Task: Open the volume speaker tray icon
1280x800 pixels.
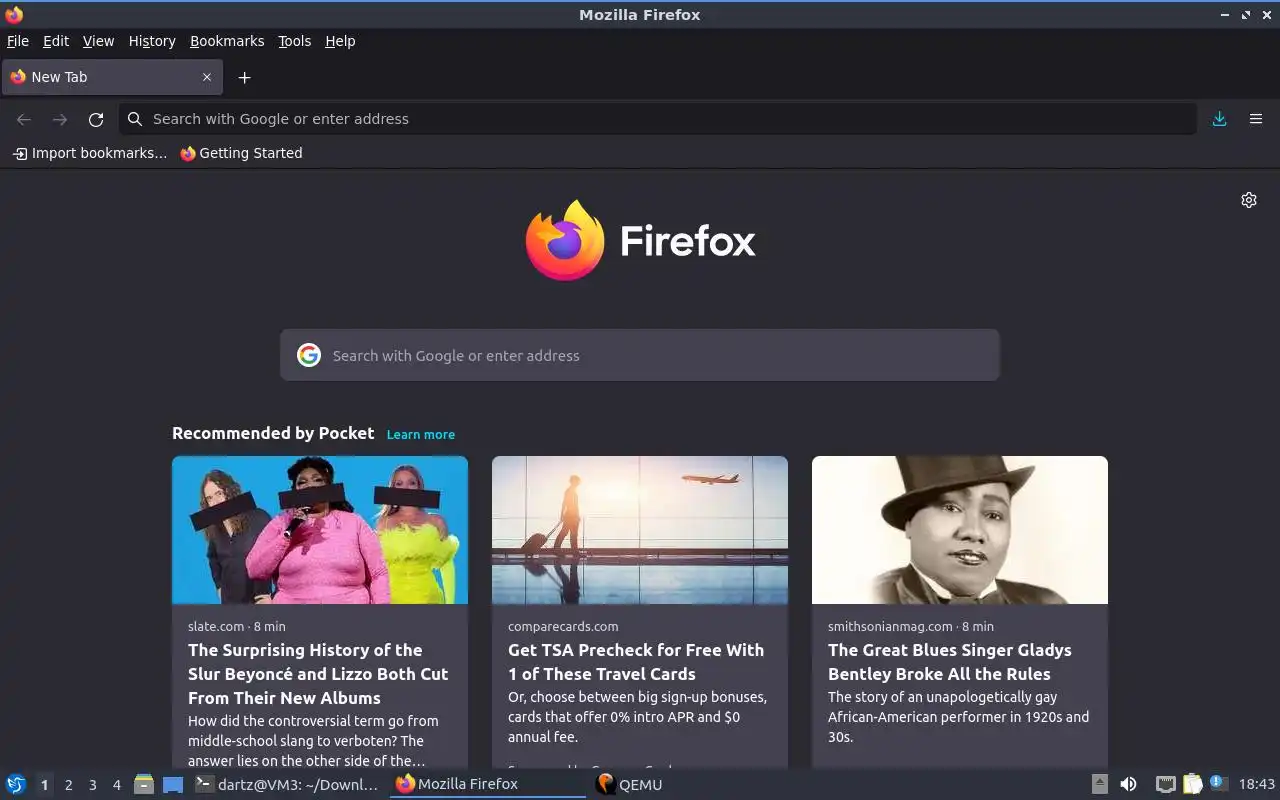Action: click(1128, 784)
